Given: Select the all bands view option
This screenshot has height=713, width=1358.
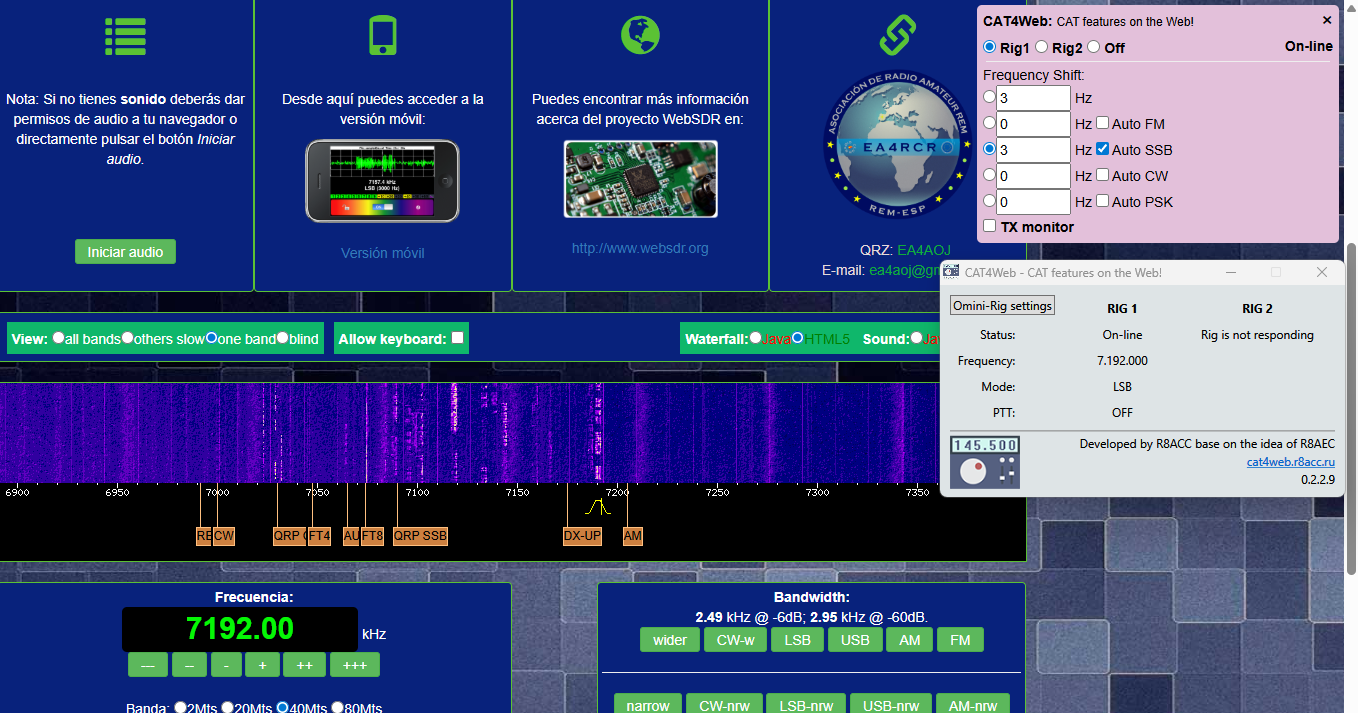Looking at the screenshot, I should click(59, 338).
